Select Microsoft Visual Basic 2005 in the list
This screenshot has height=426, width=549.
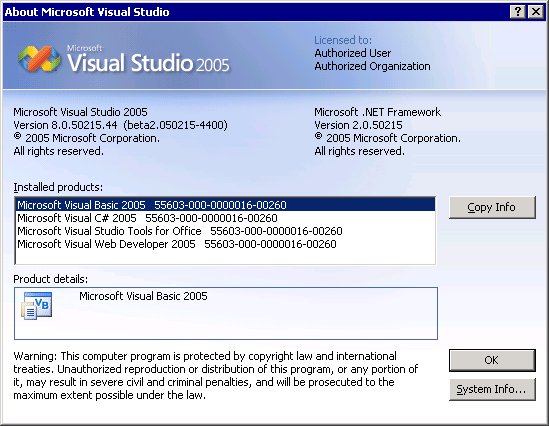pos(225,205)
